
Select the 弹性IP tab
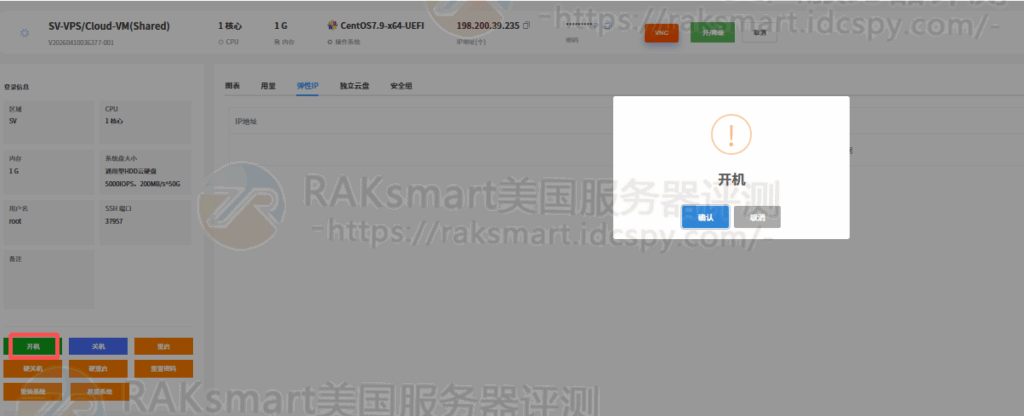coord(307,86)
